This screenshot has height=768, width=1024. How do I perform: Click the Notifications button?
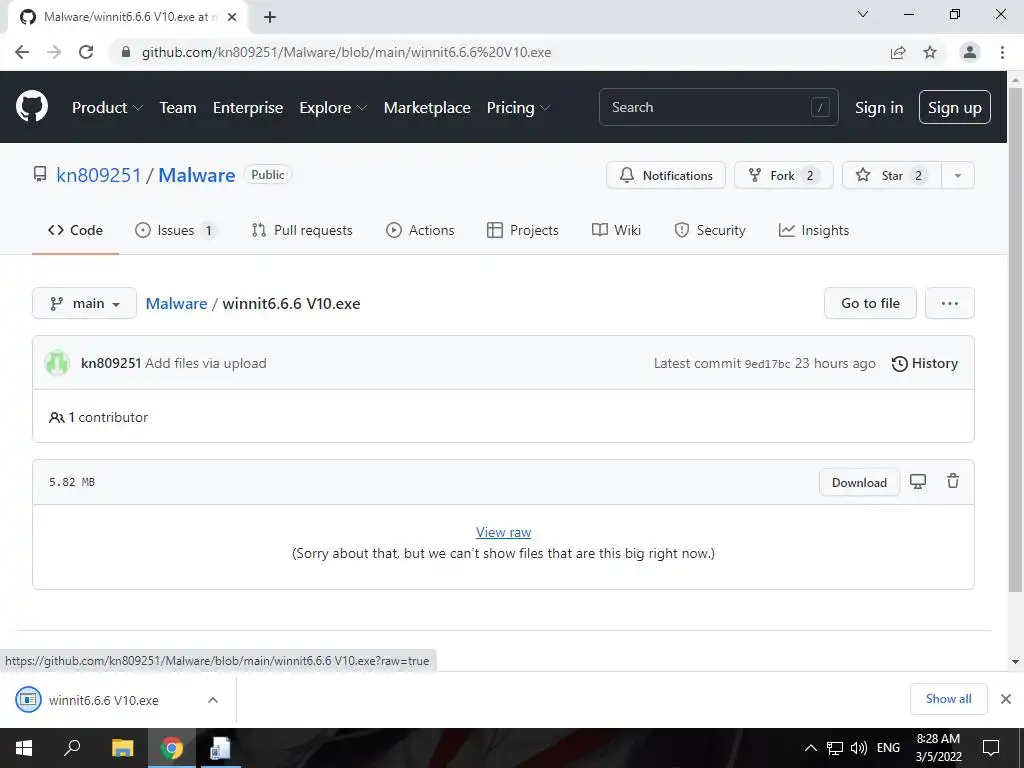[665, 175]
